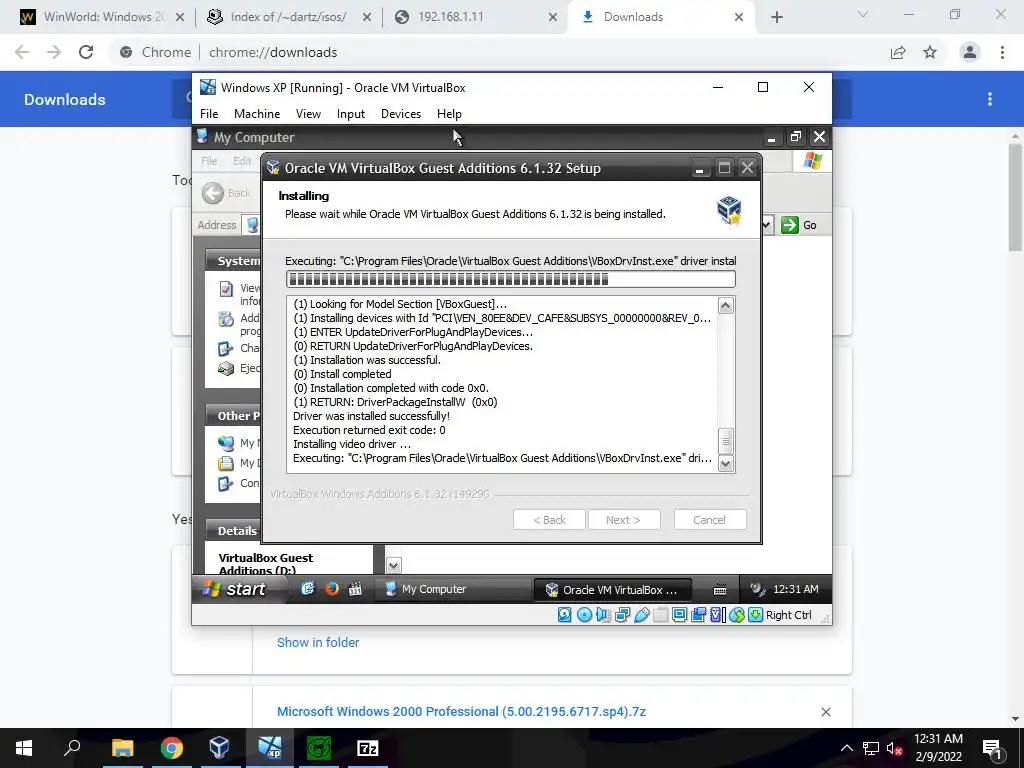Click the Chrome share page icon
Viewport: 1024px width, 768px height.
pos(898,52)
